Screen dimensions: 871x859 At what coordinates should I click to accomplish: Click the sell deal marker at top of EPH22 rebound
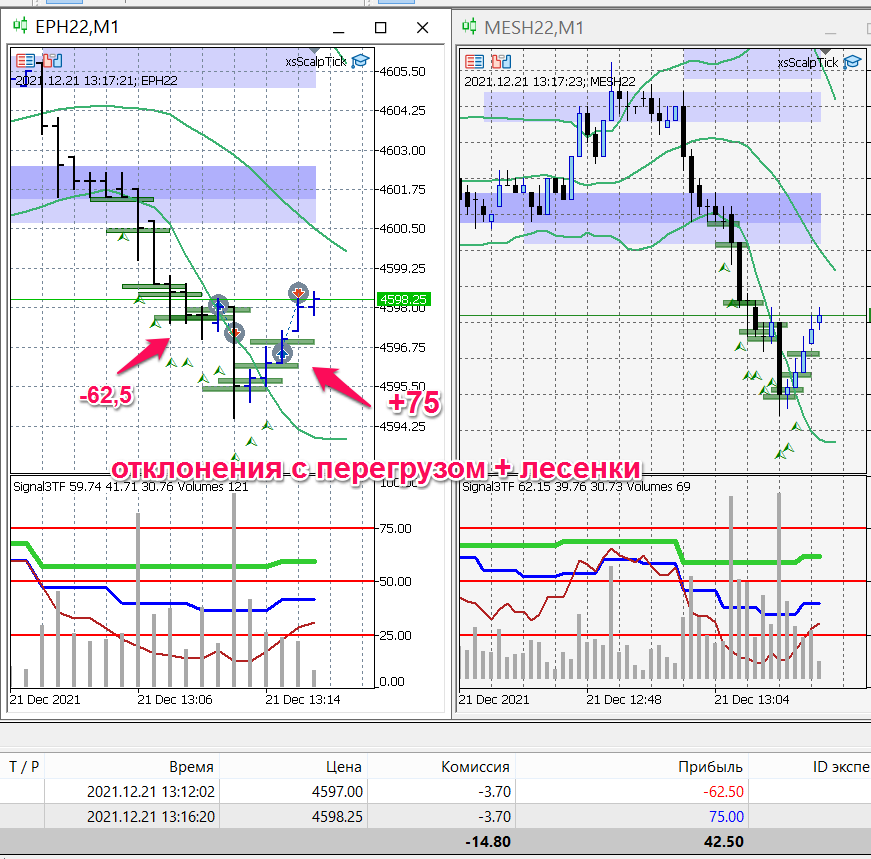click(298, 292)
